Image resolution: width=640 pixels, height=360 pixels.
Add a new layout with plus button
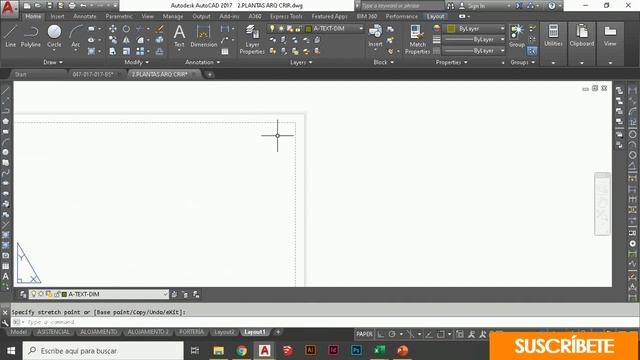(278, 332)
